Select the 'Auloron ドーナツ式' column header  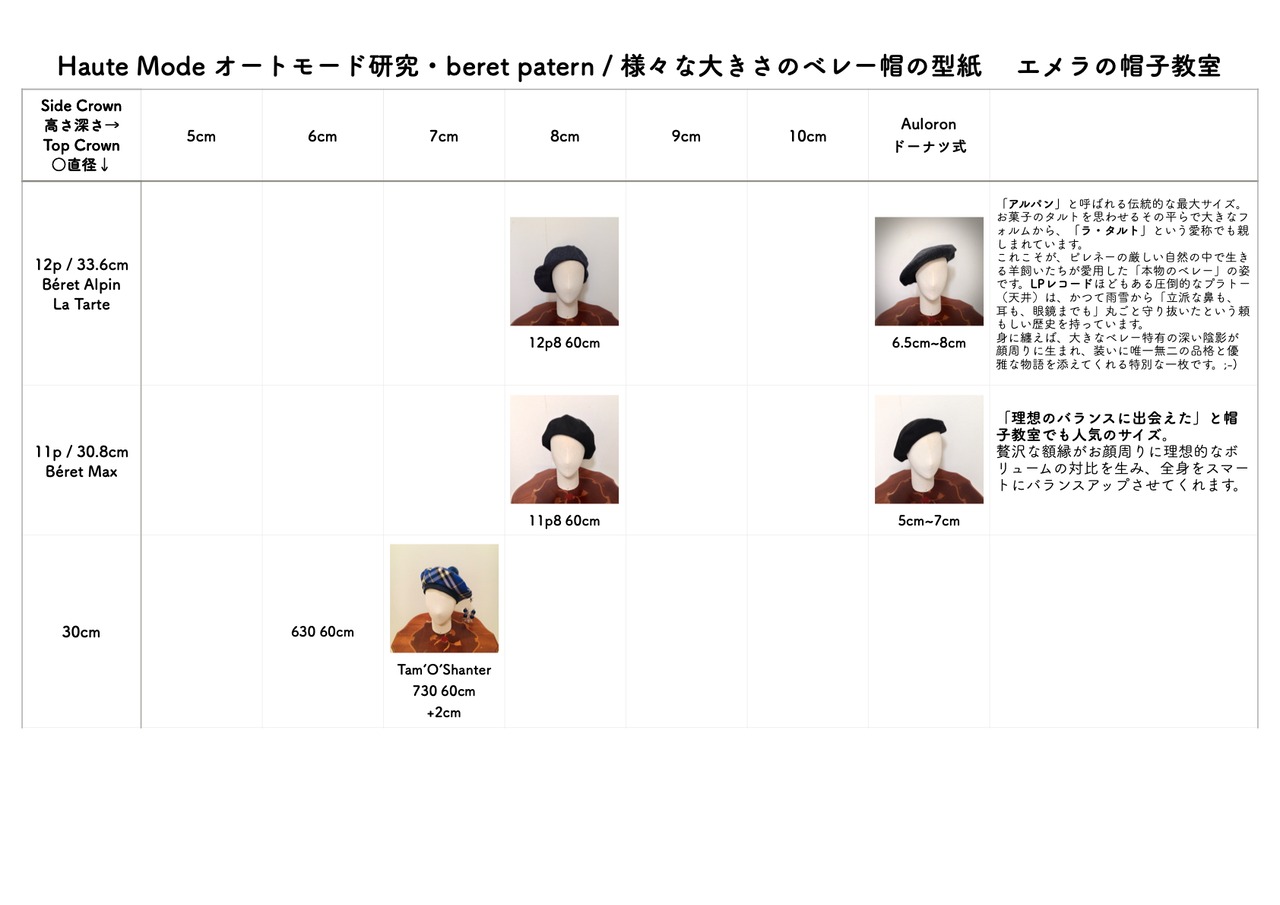pos(929,135)
